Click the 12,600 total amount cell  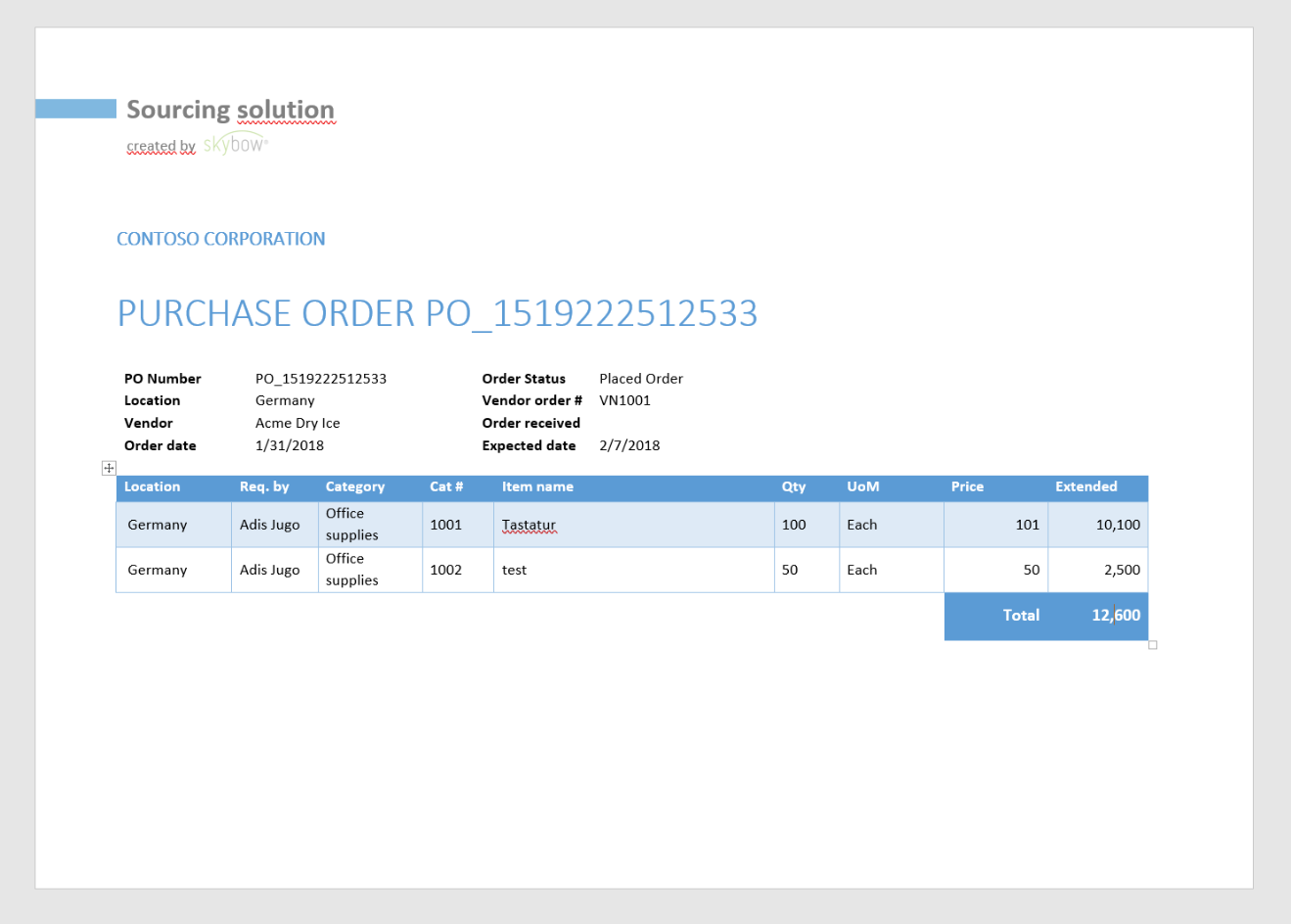1116,616
